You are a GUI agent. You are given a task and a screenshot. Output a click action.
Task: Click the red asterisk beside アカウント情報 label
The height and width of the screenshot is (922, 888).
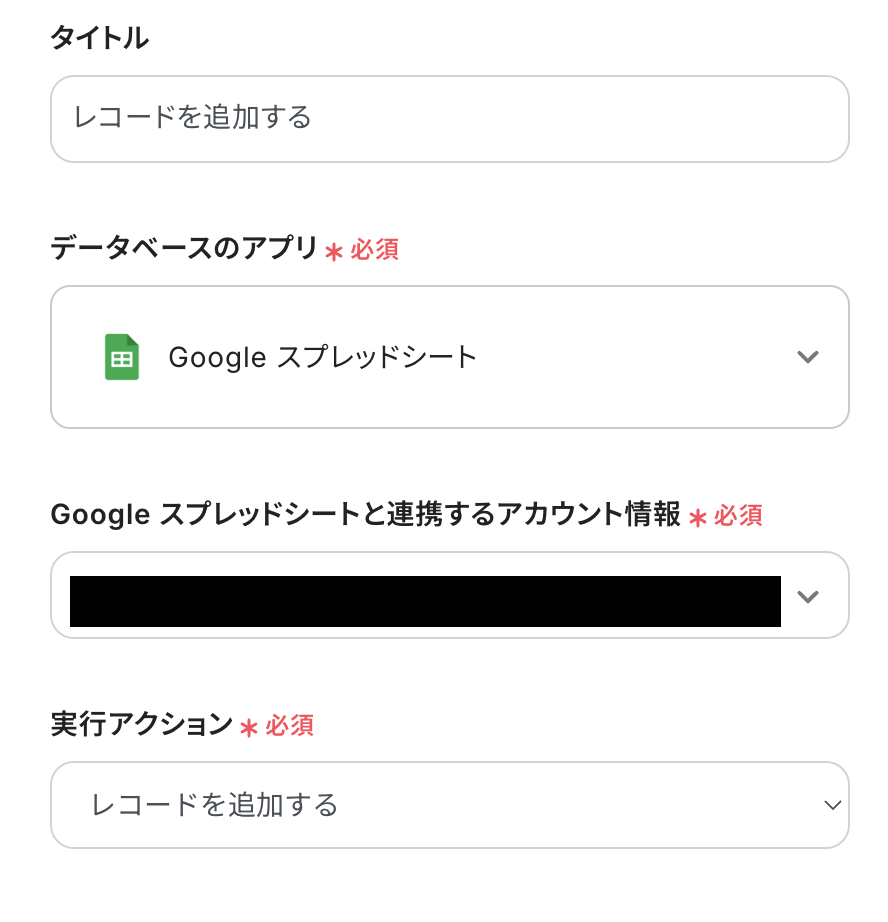698,517
